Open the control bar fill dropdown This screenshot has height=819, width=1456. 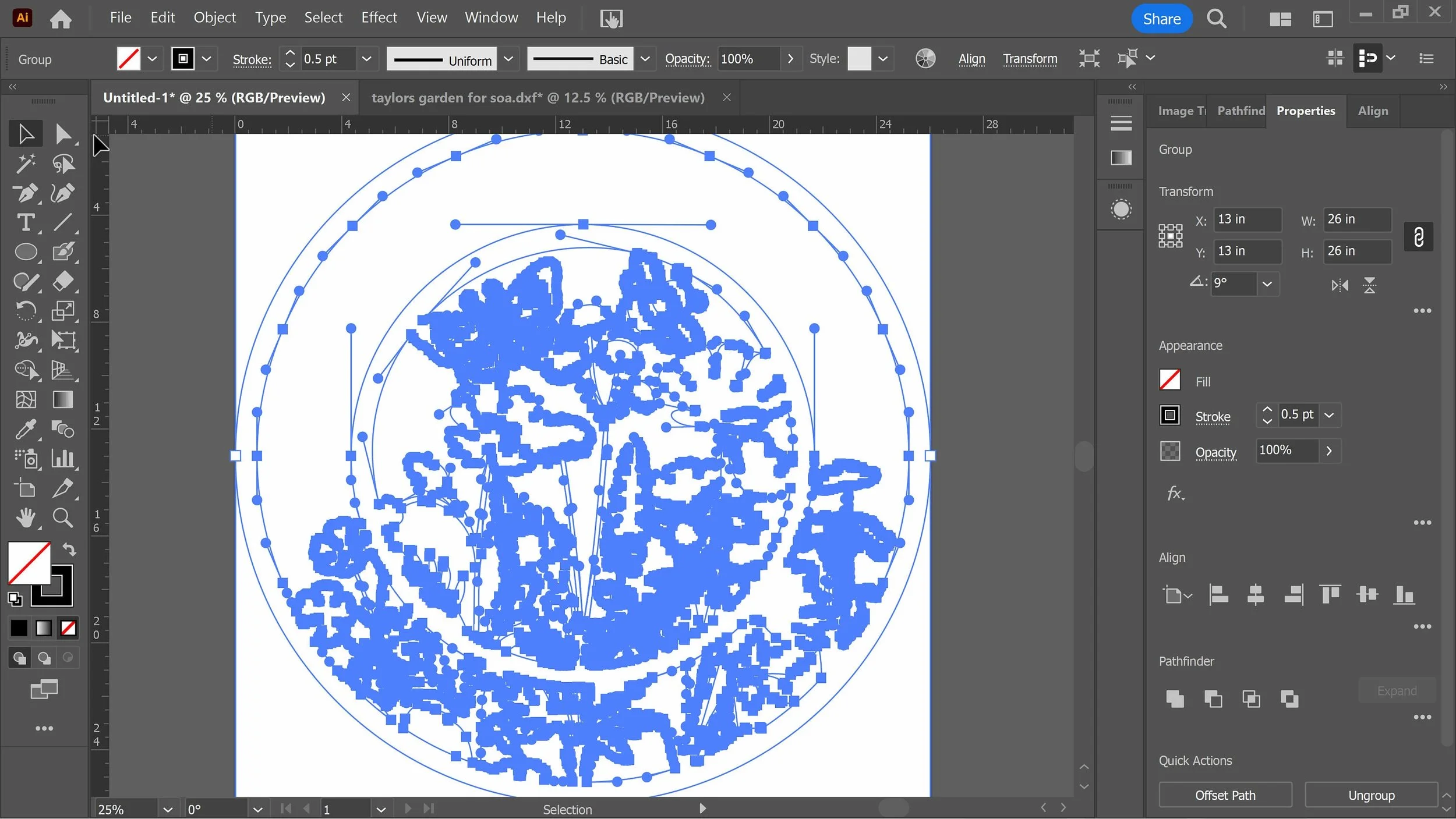152,59
